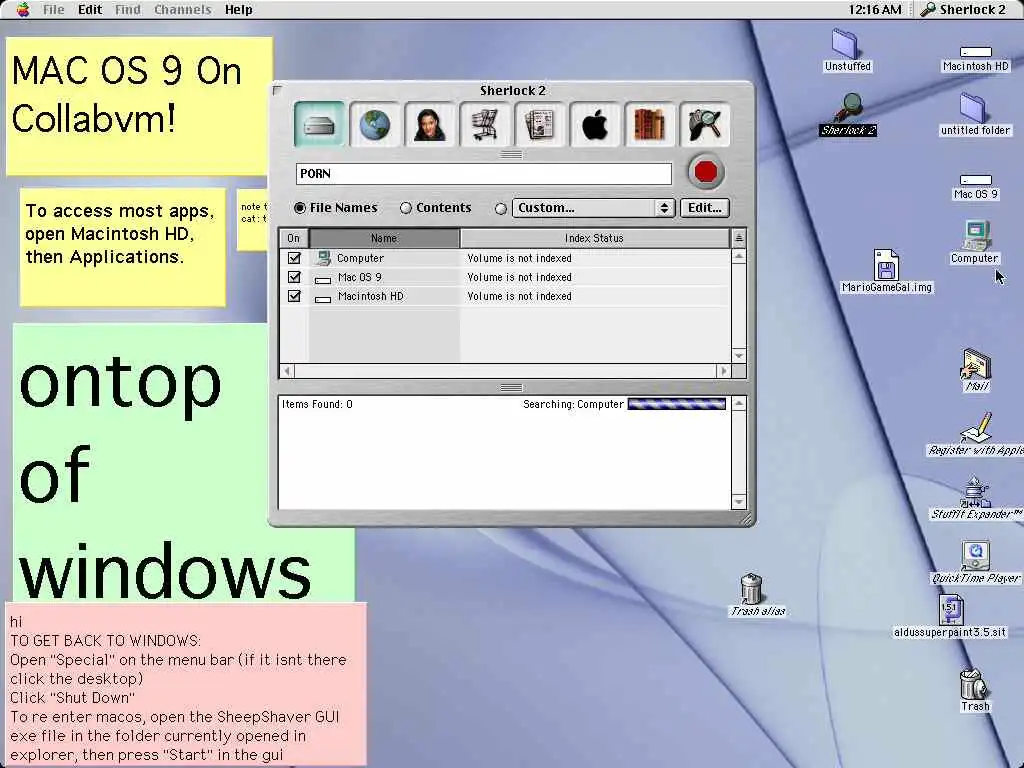Screen dimensions: 1024x768
Task: Click the menu bar clock
Action: 875,9
